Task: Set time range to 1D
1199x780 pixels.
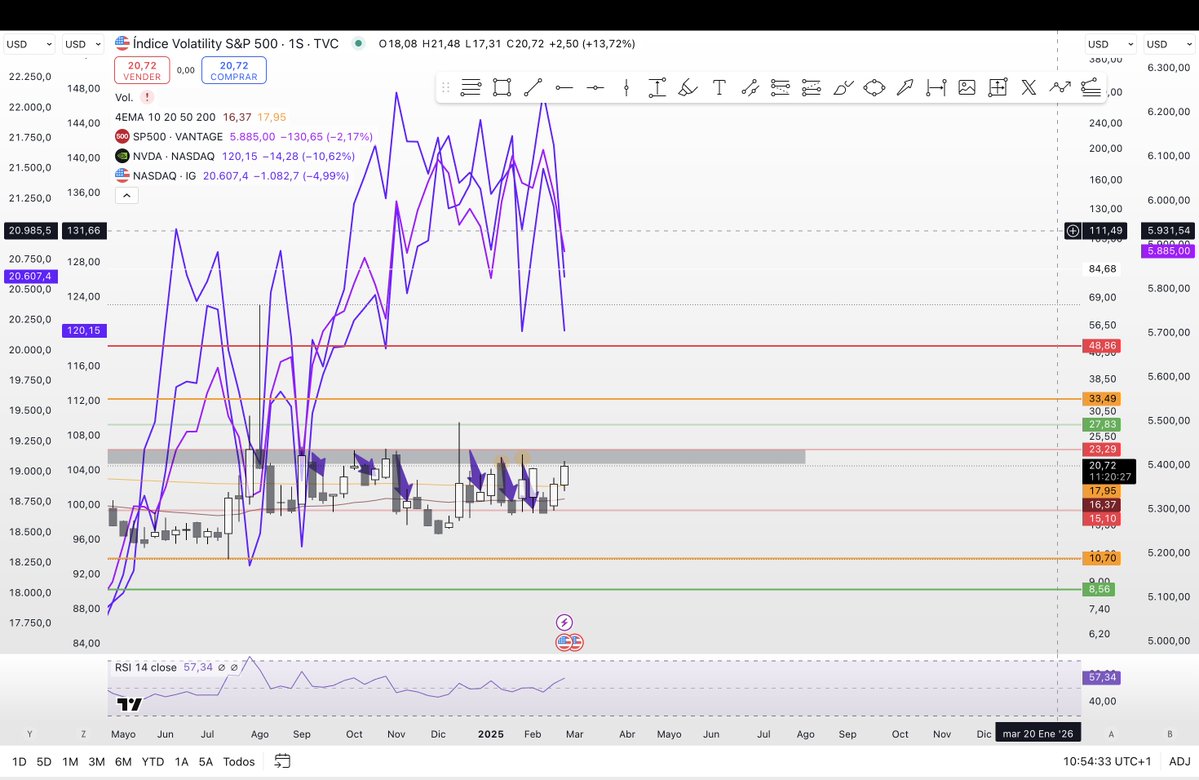Action: pos(19,762)
